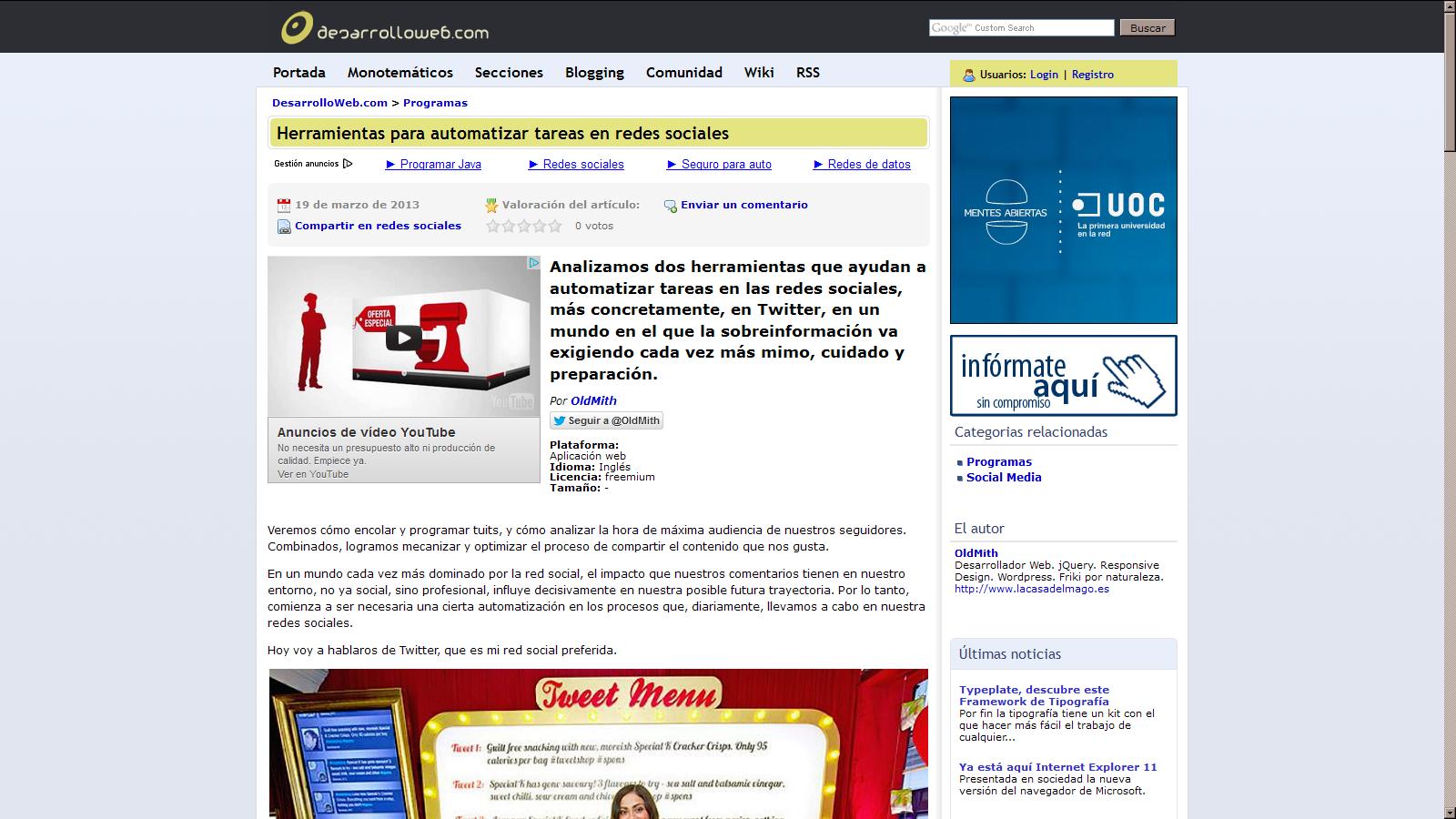Click Ver en YouTube link
The image size is (1456, 819).
[313, 474]
